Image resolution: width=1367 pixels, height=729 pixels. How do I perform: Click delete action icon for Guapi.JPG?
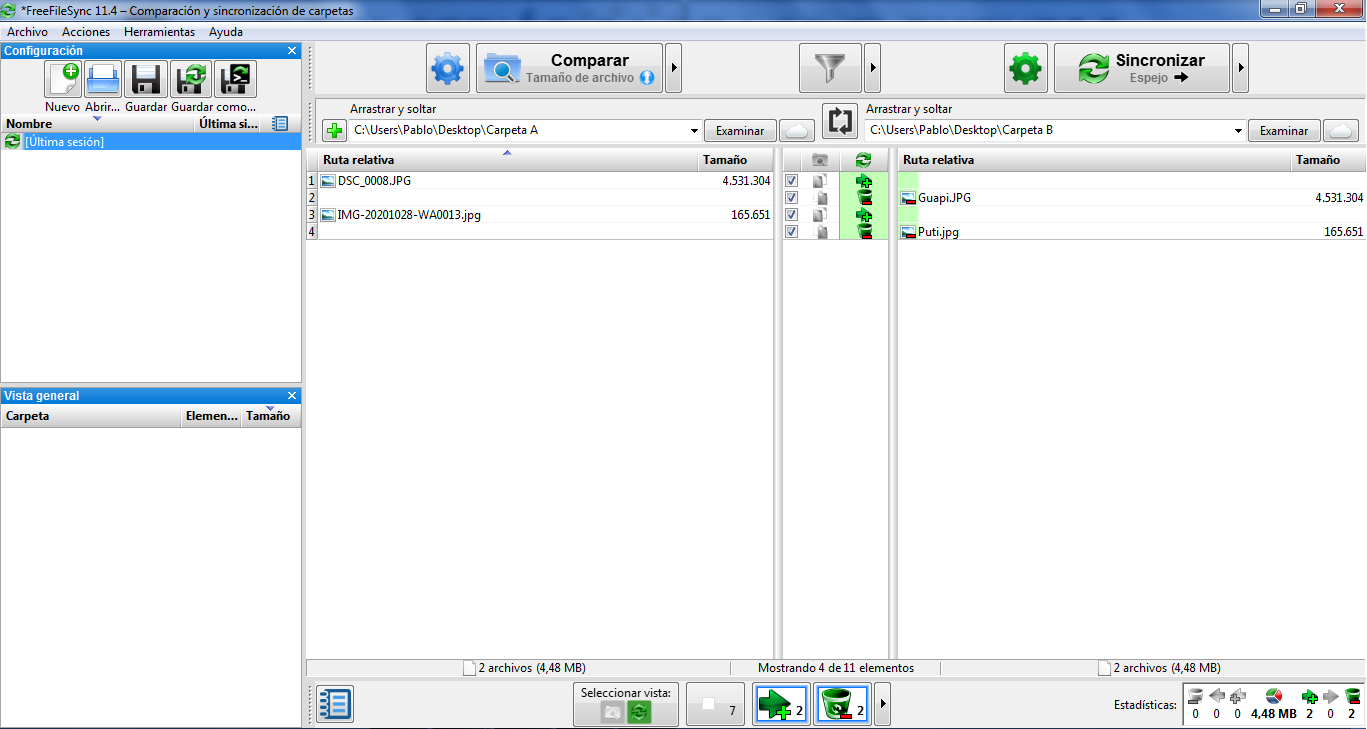click(864, 198)
